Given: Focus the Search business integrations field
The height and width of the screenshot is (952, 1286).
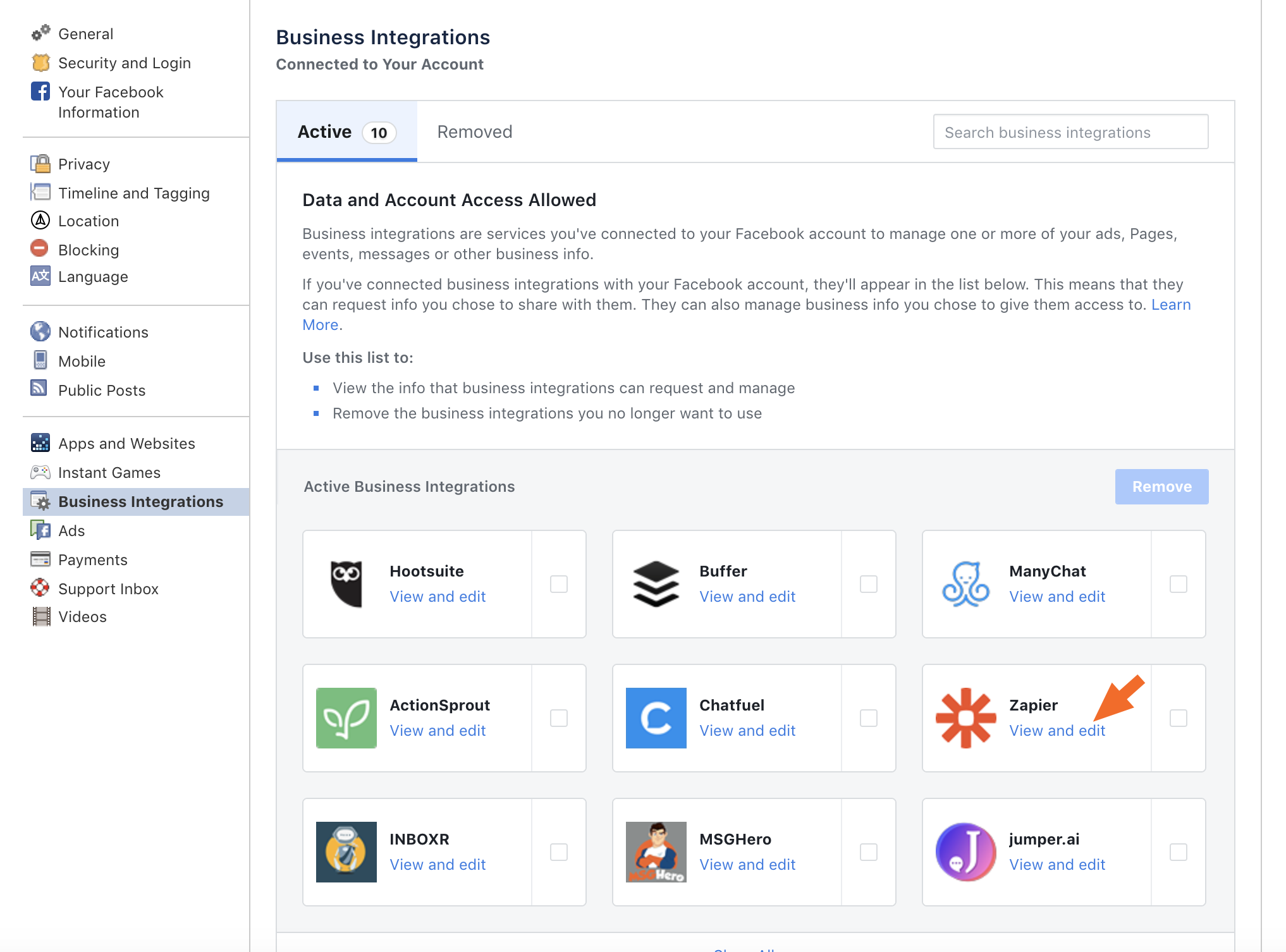Looking at the screenshot, I should click(1070, 132).
